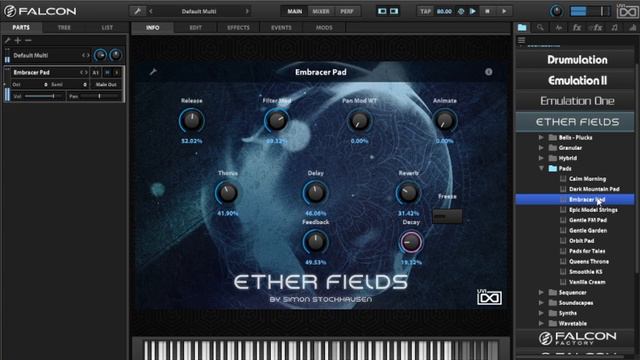Image resolution: width=640 pixels, height=360 pixels.
Task: Add a new part with plus icon
Action: [x=18, y=40]
